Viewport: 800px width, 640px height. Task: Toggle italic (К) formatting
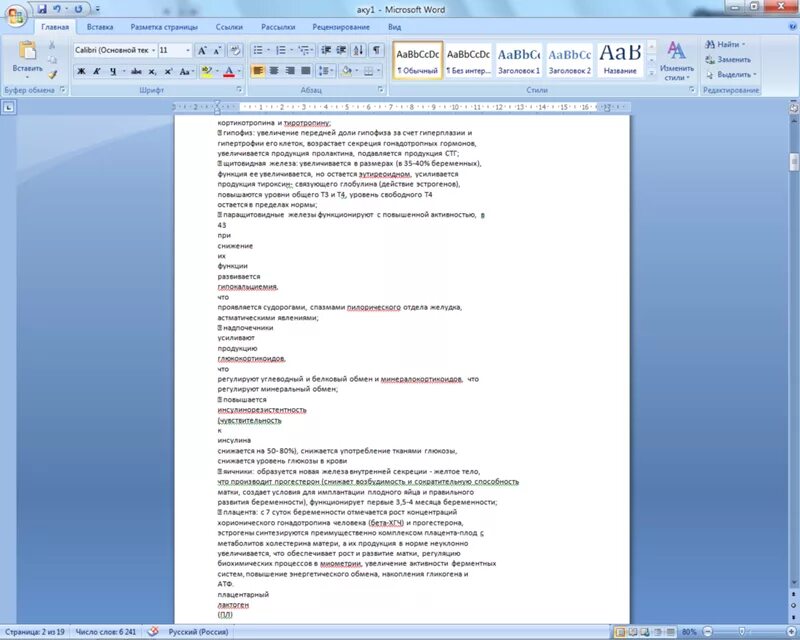tap(96, 71)
